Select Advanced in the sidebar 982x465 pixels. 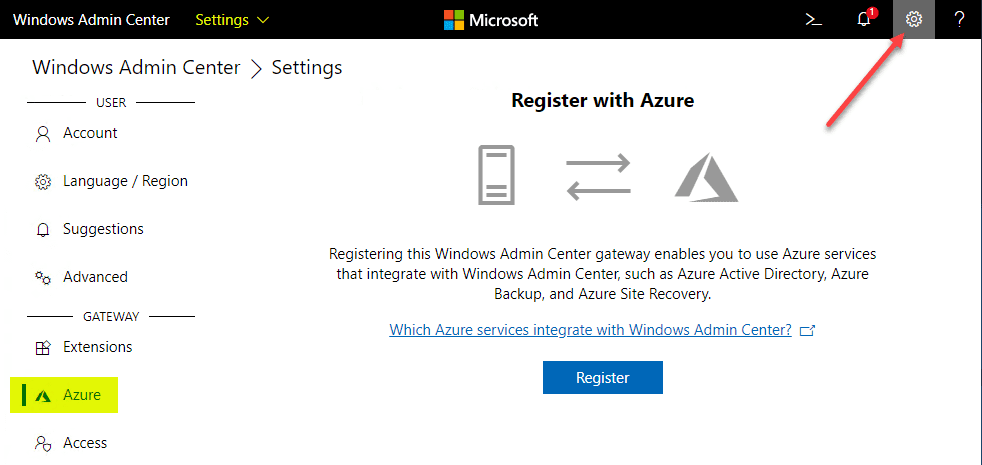[95, 277]
